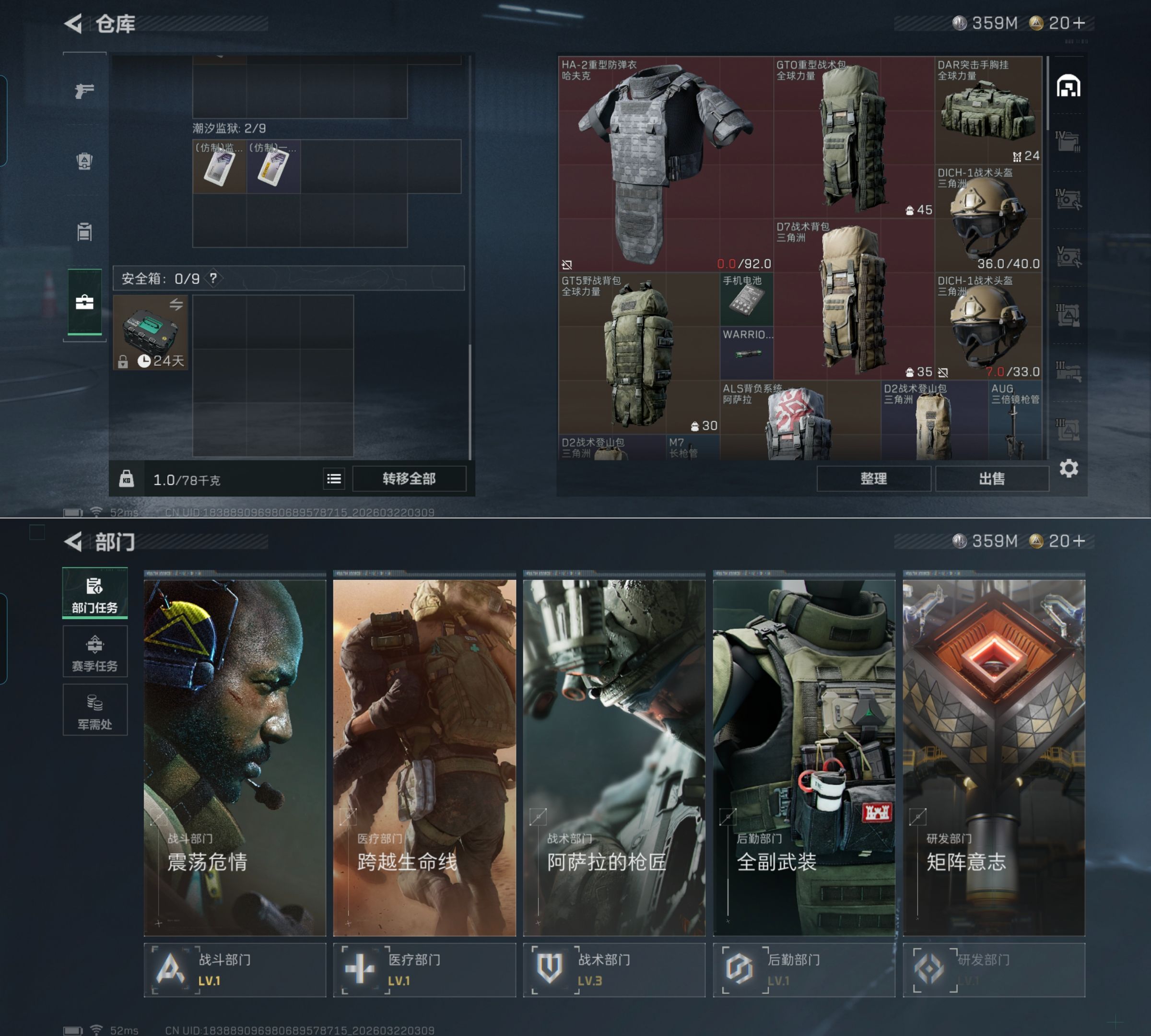Select the HA-2 heavy body armor item

tap(665, 164)
